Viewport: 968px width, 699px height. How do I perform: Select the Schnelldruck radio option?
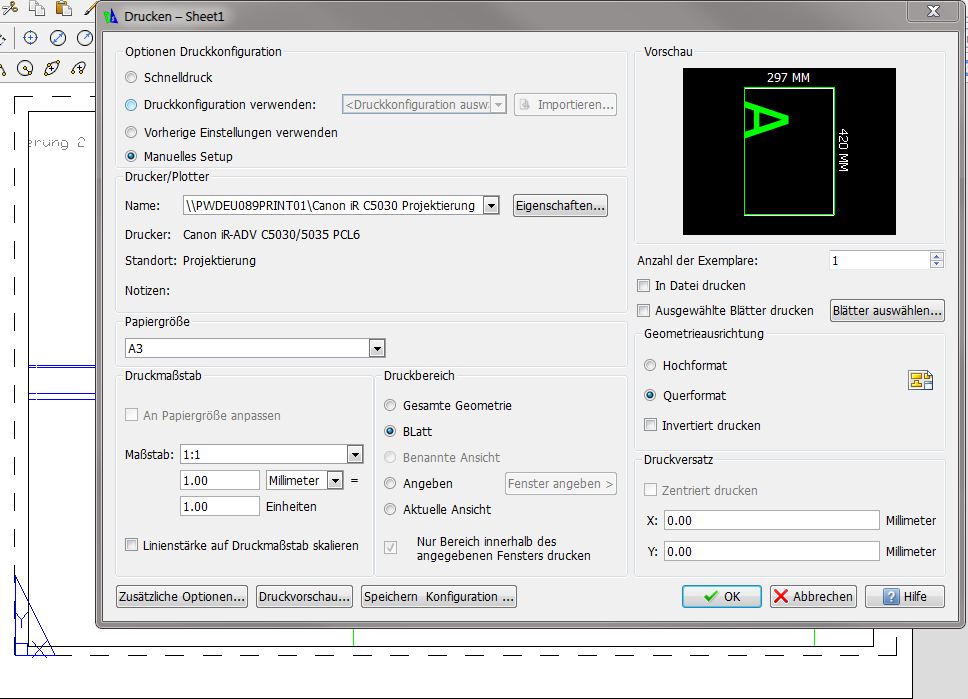131,77
